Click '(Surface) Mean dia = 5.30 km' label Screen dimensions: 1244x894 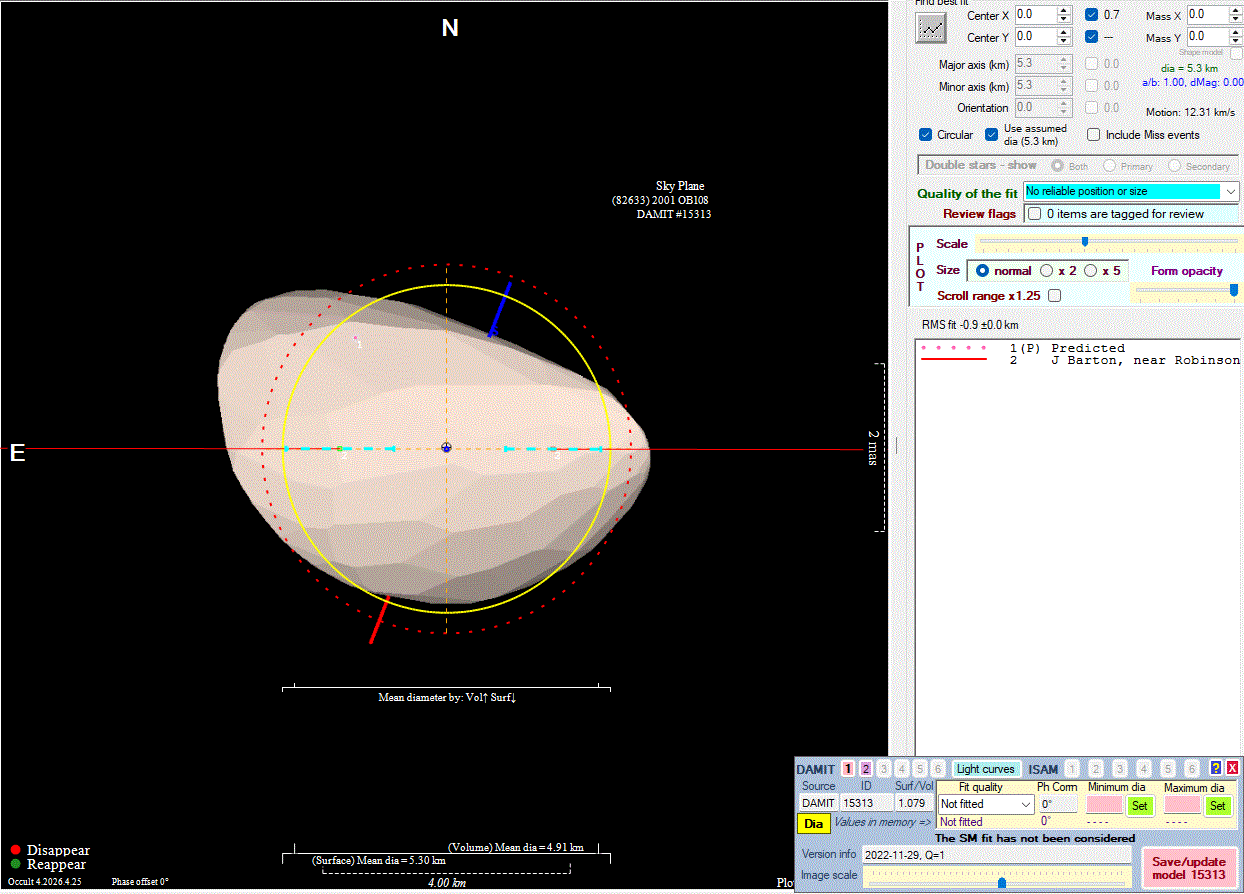tap(379, 860)
